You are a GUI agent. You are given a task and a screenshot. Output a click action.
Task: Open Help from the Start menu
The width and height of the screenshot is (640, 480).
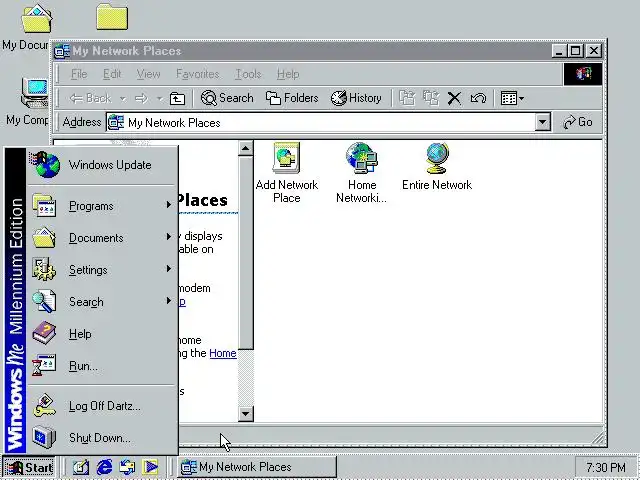click(x=102, y=333)
